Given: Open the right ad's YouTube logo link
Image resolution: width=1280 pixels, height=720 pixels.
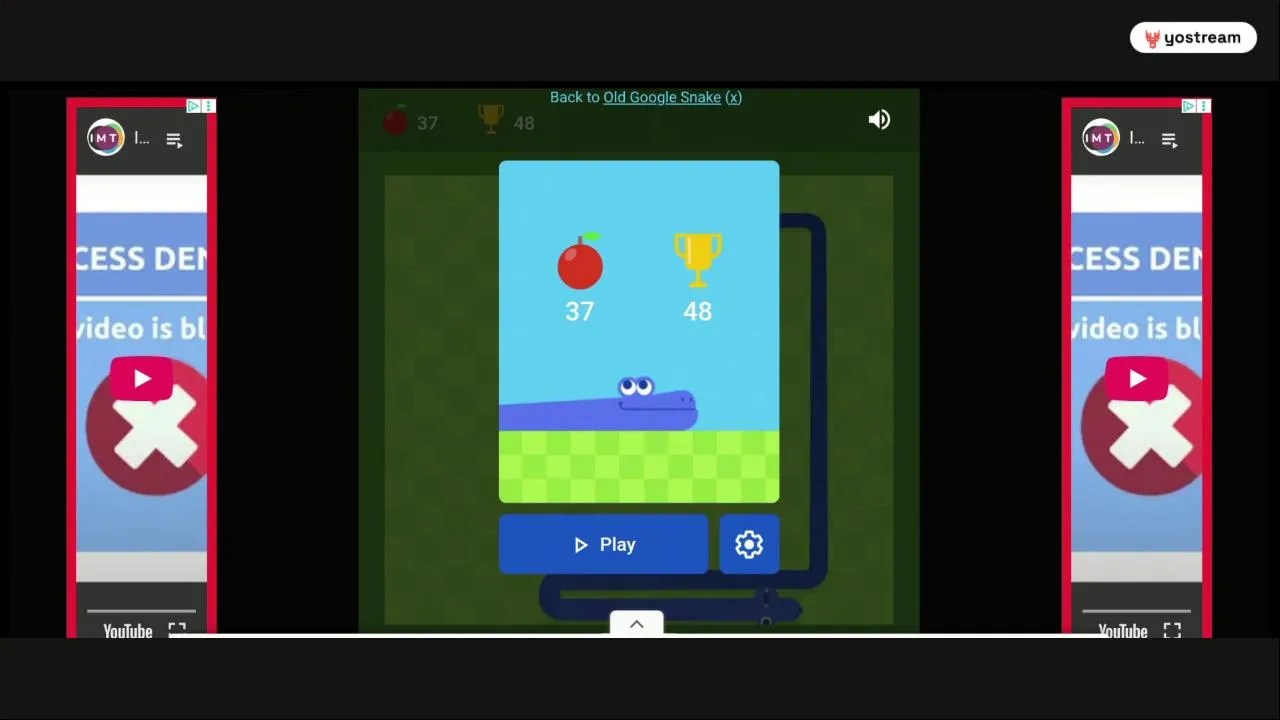Looking at the screenshot, I should pyautogui.click(x=1123, y=630).
